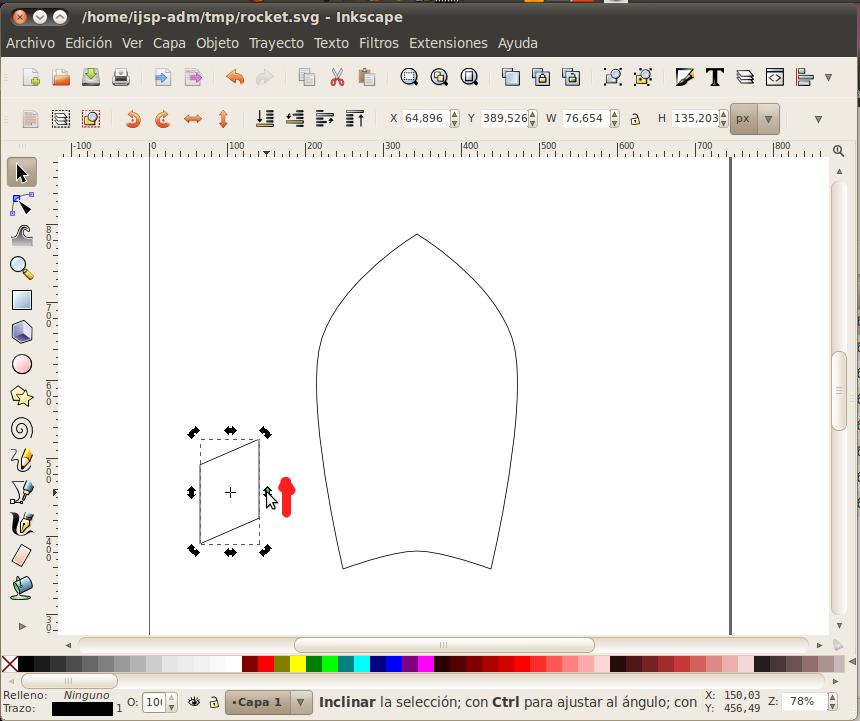860x721 pixels.
Task: Click Zoom to fit drawing icon
Action: click(439, 77)
